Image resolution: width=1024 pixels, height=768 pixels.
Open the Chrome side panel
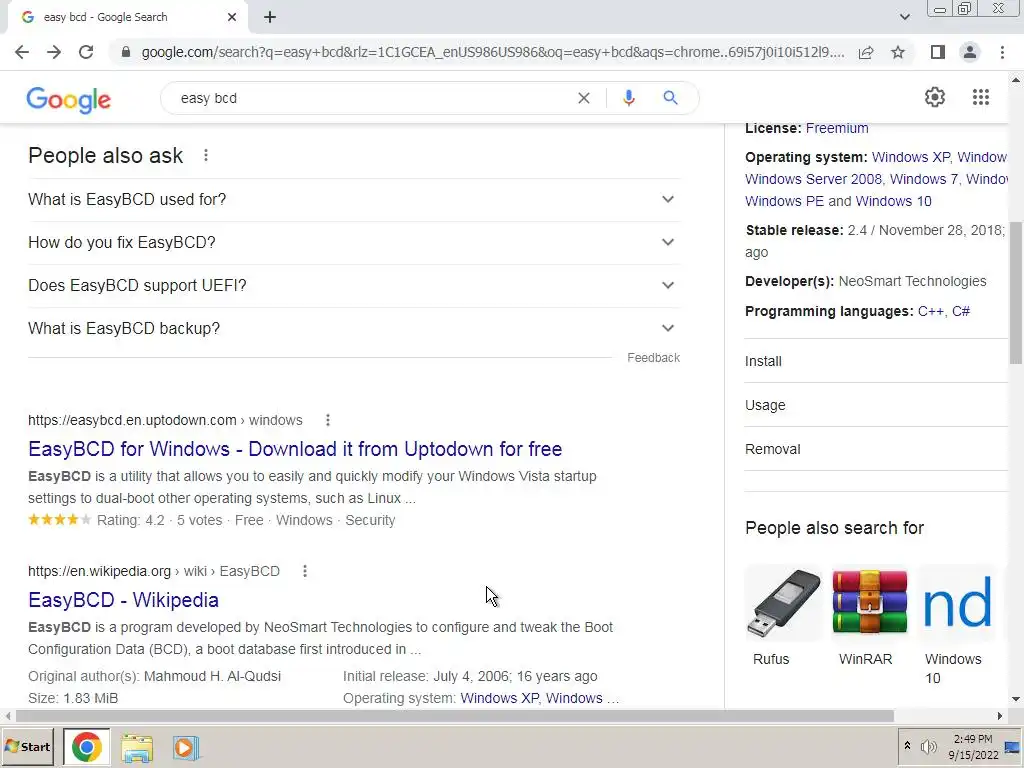coord(938,52)
